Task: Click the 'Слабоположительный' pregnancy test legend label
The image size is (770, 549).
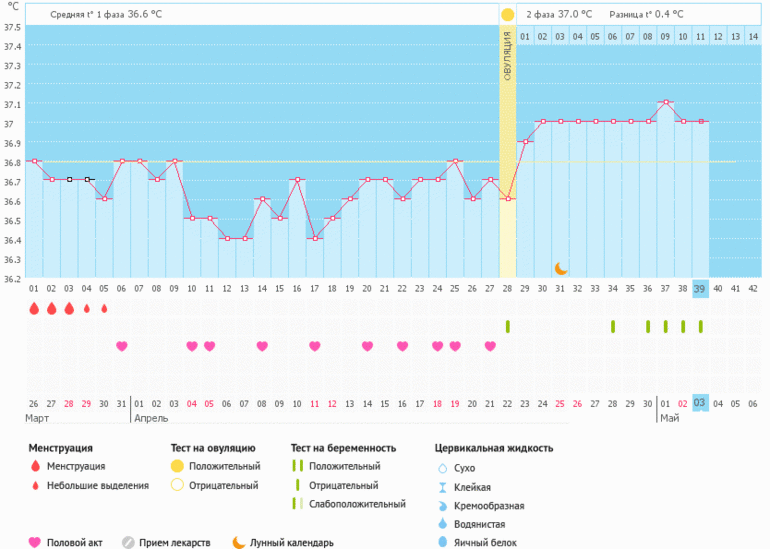Action: 355,504
